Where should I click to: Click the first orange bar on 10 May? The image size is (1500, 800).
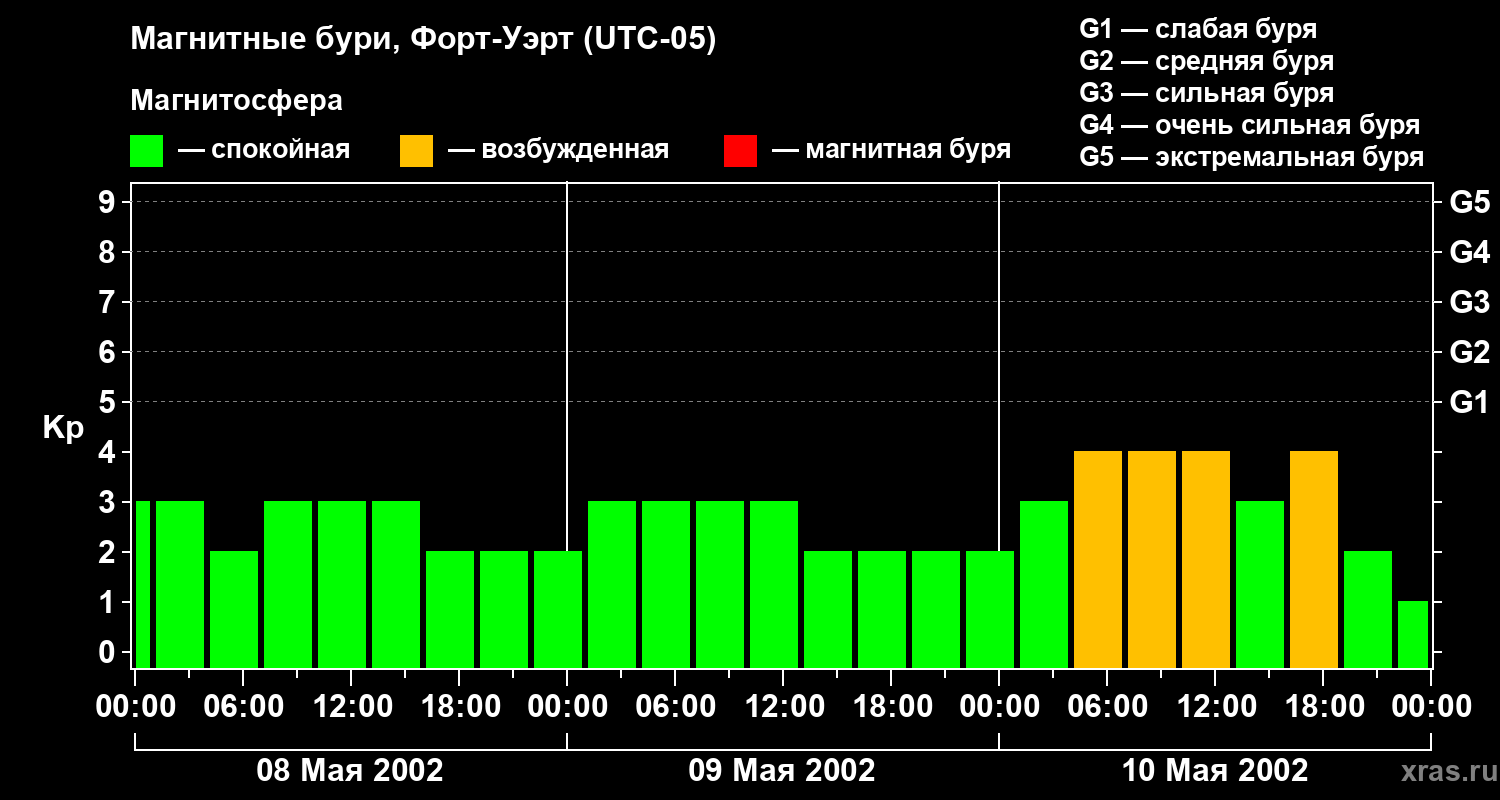click(1098, 559)
